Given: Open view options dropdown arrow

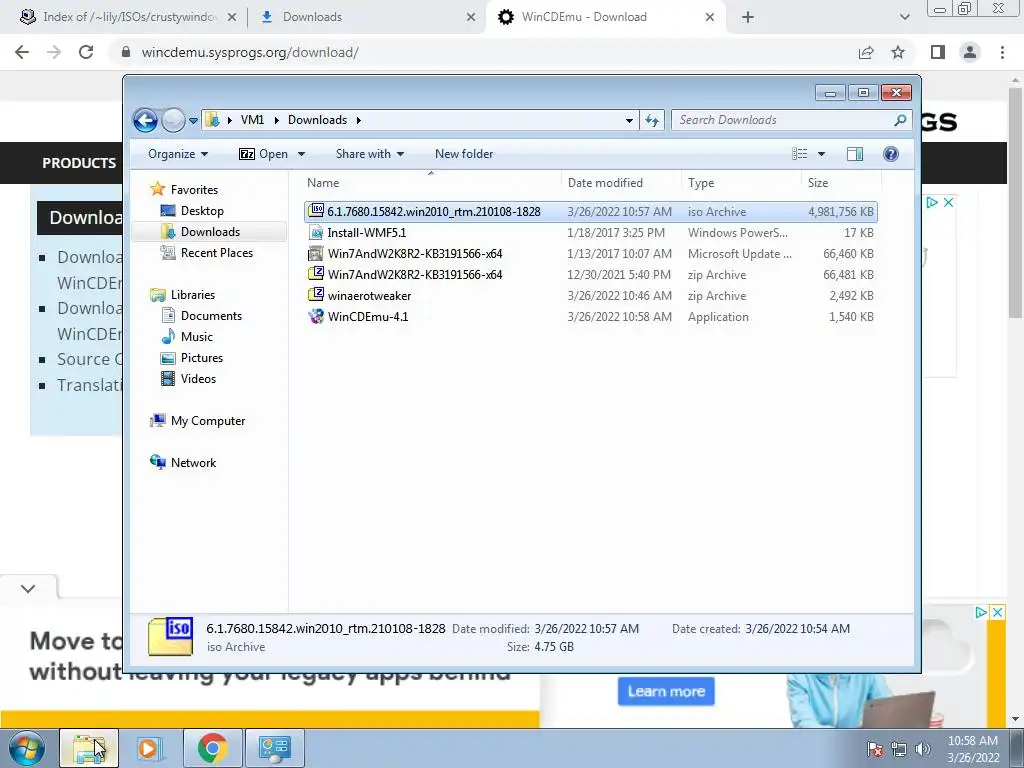Looking at the screenshot, I should (x=822, y=154).
